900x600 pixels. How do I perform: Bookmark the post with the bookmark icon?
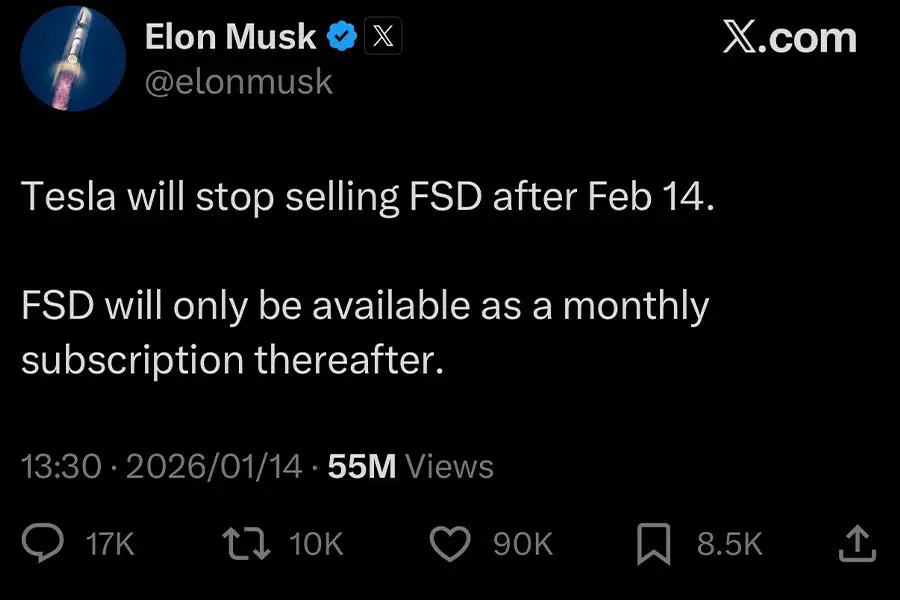[x=654, y=543]
